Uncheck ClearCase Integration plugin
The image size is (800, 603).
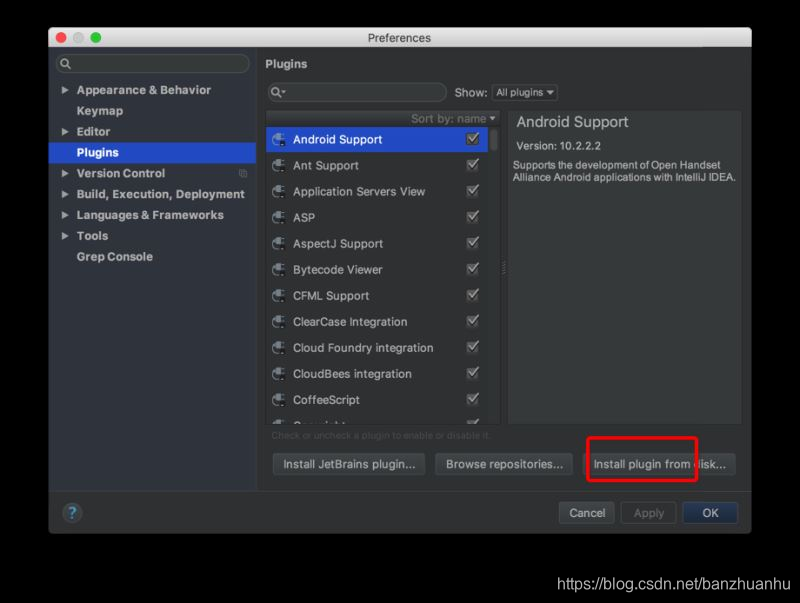click(472, 321)
